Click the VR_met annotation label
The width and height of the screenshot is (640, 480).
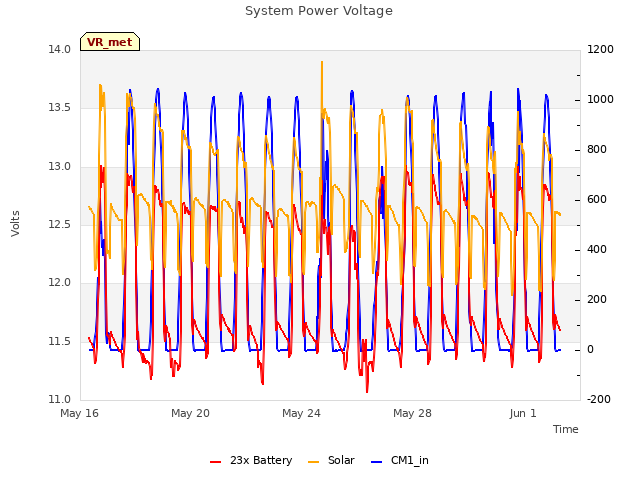[110, 42]
